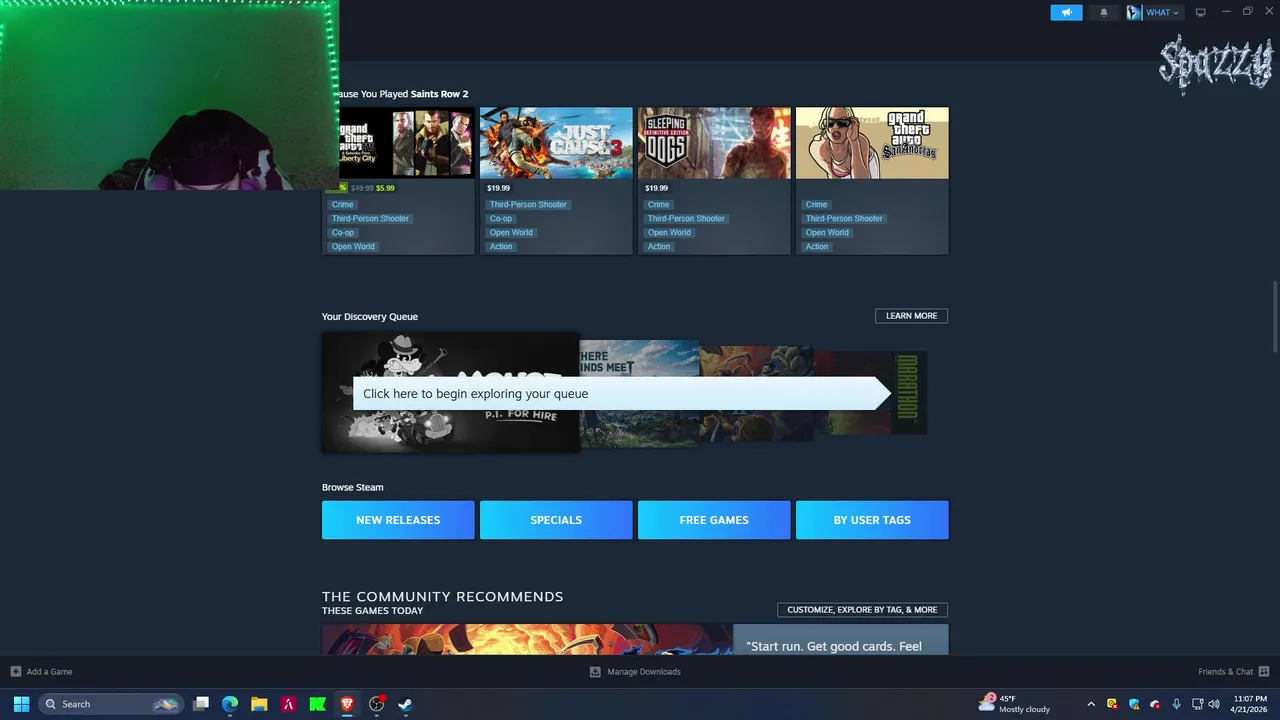
Task: Select the Action tag under San Andreas
Action: coord(817,246)
